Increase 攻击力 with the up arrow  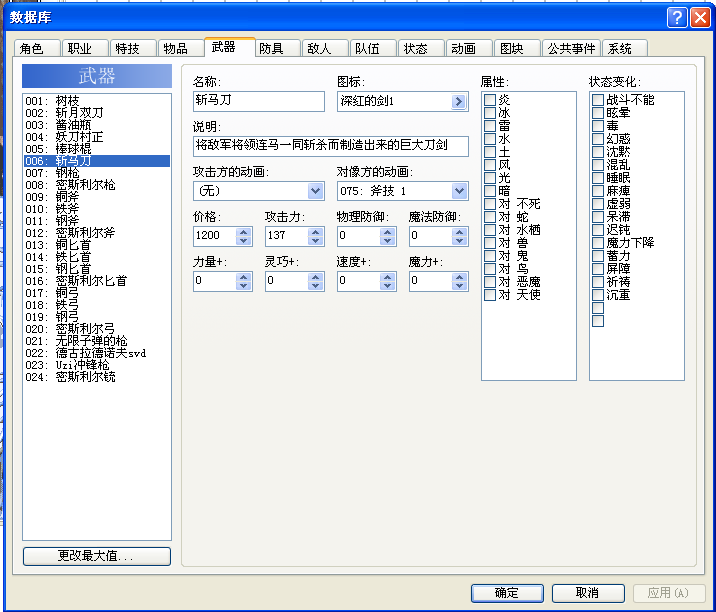pyautogui.click(x=316, y=232)
